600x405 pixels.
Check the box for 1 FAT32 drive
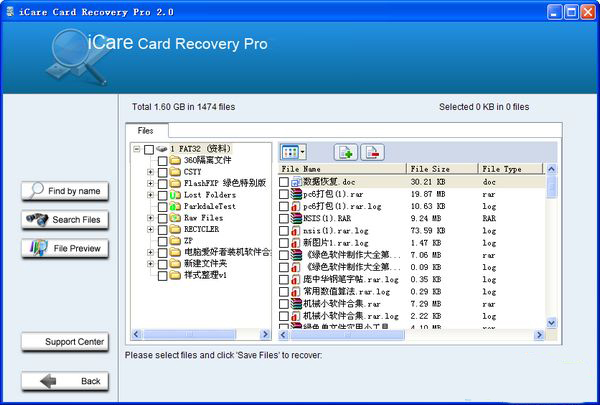(149, 149)
